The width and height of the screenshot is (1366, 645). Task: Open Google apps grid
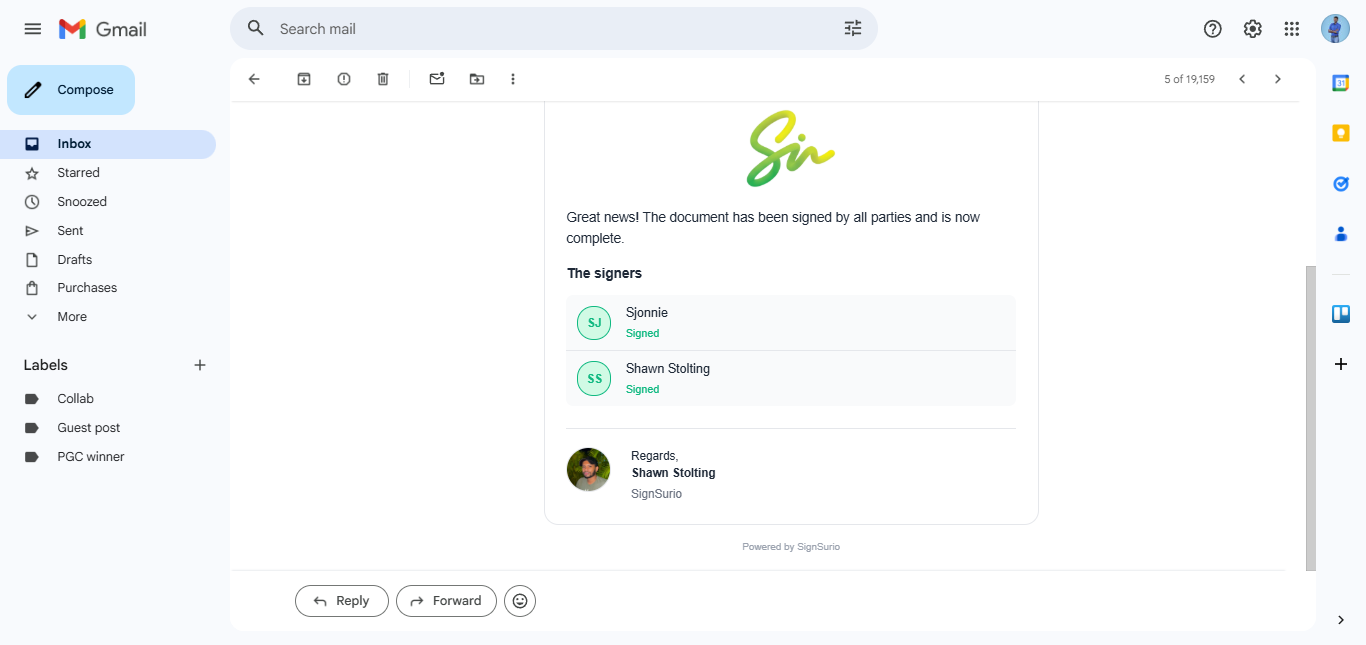coord(1292,29)
